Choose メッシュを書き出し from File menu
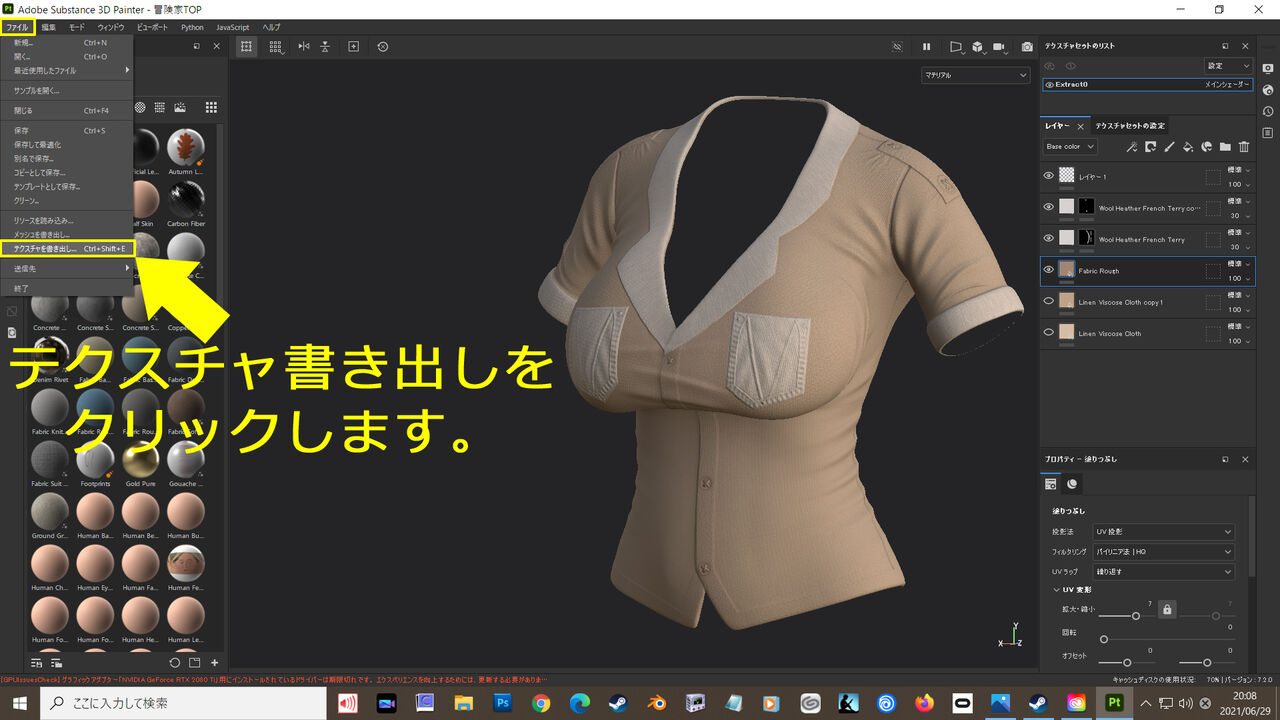Screen dimensions: 1280x720 pyautogui.click(x=67, y=234)
